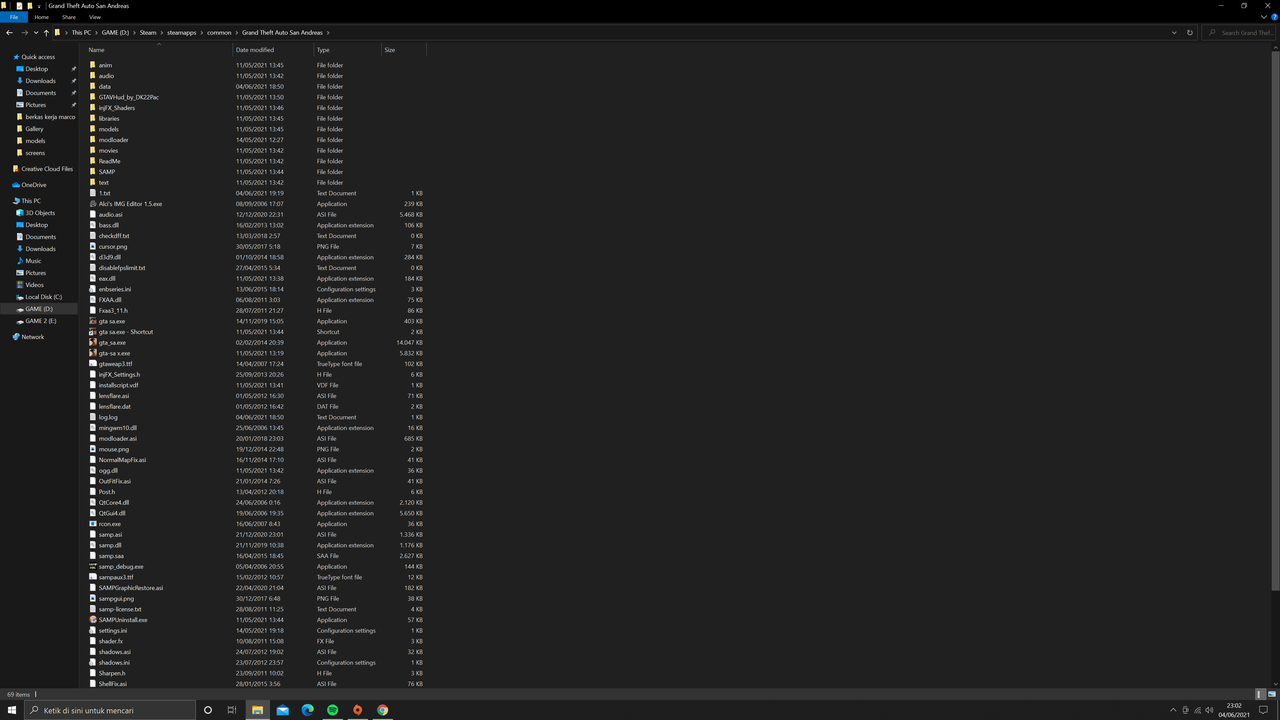Image resolution: width=1280 pixels, height=720 pixels.
Task: Go back with the Back arrow
Action: coord(9,32)
